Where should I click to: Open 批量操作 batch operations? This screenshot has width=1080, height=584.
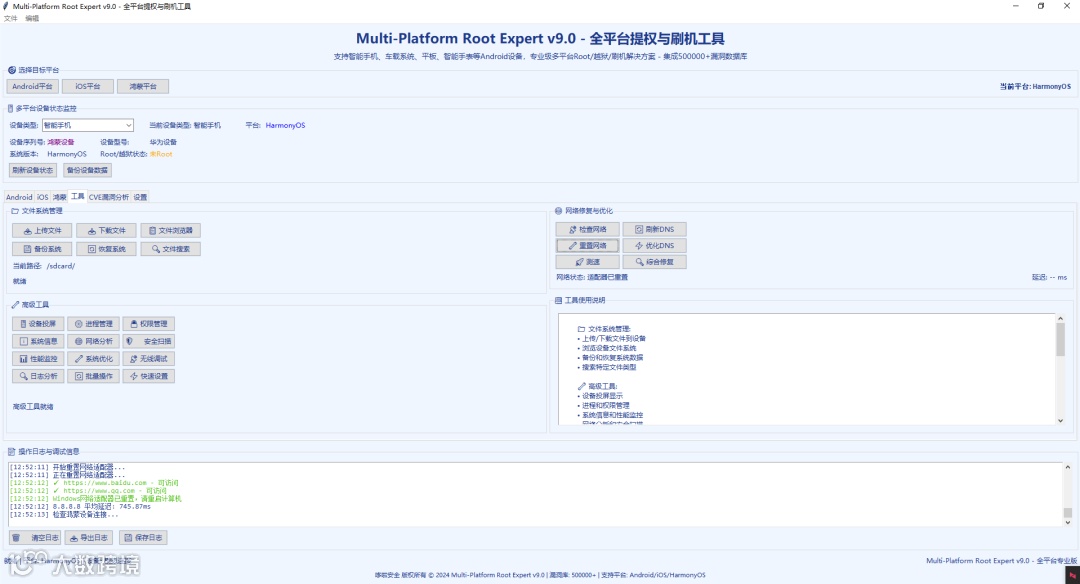click(93, 376)
